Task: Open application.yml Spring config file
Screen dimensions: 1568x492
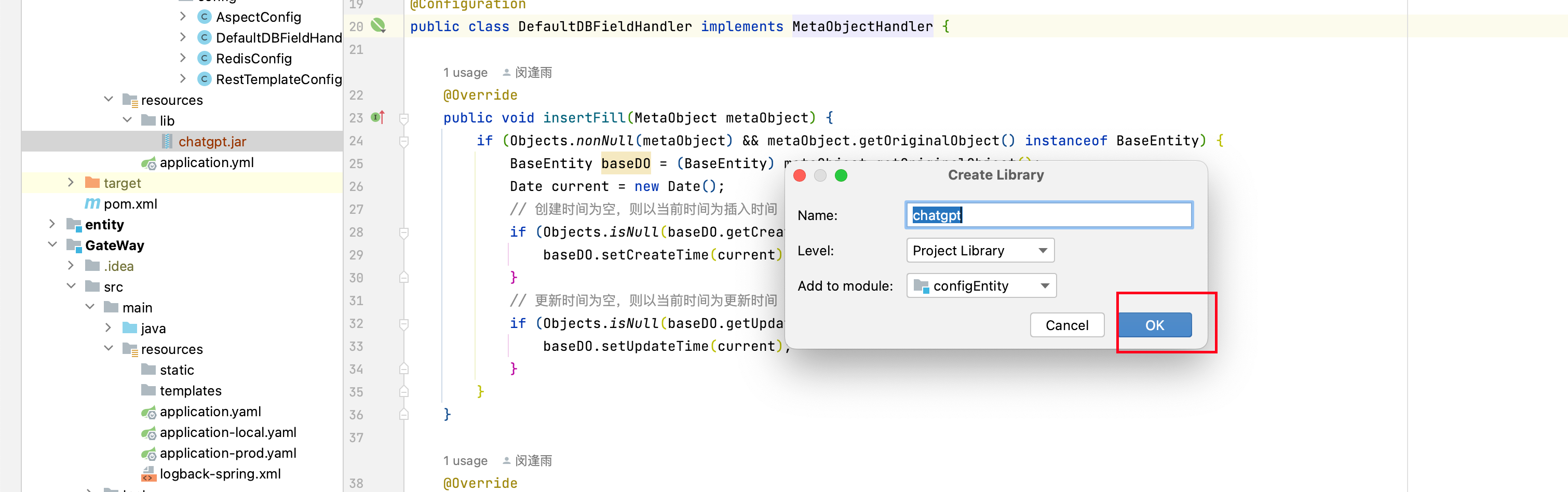Action: click(206, 162)
